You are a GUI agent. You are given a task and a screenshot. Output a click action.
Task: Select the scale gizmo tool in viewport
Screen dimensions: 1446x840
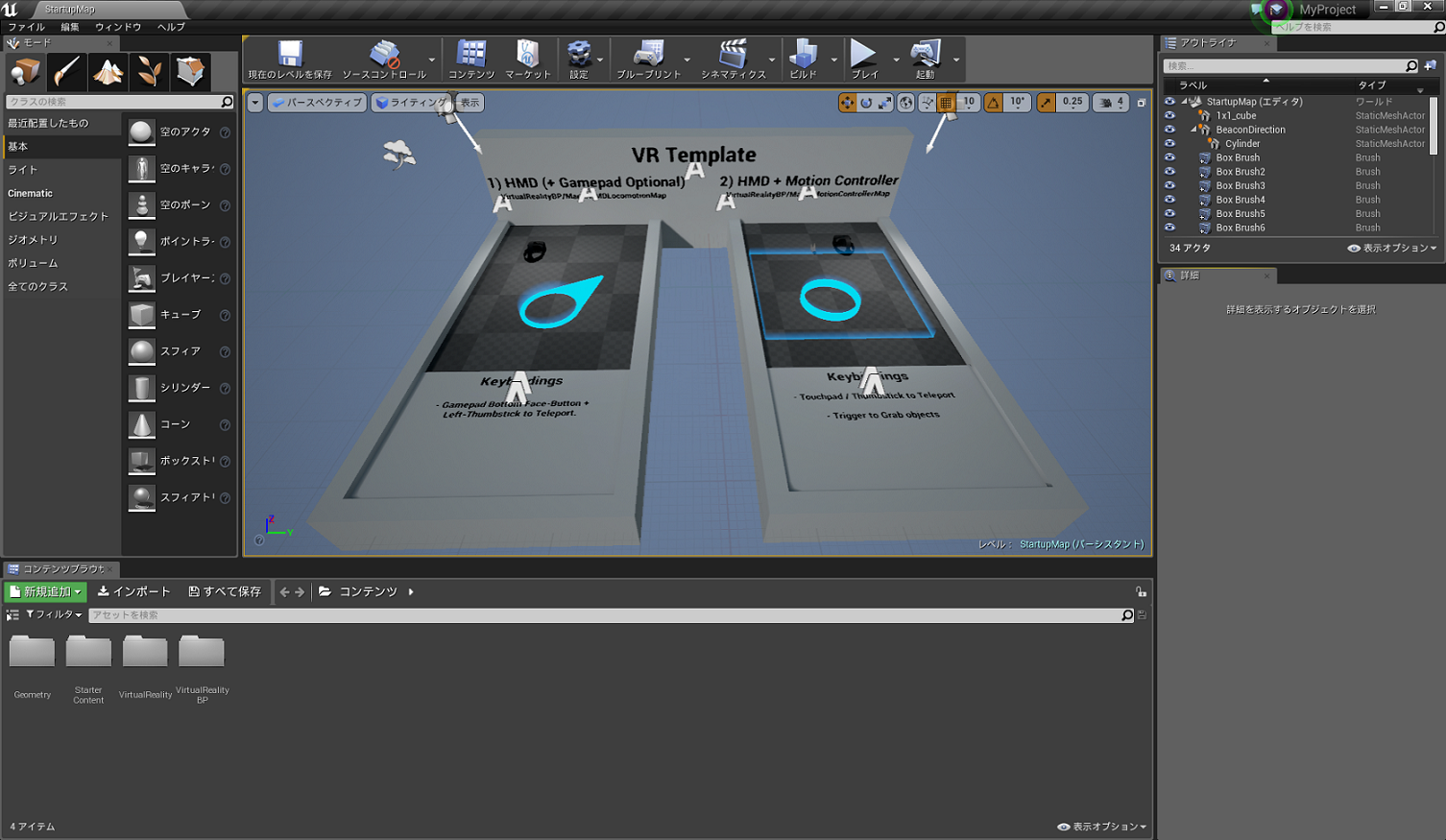(x=884, y=103)
